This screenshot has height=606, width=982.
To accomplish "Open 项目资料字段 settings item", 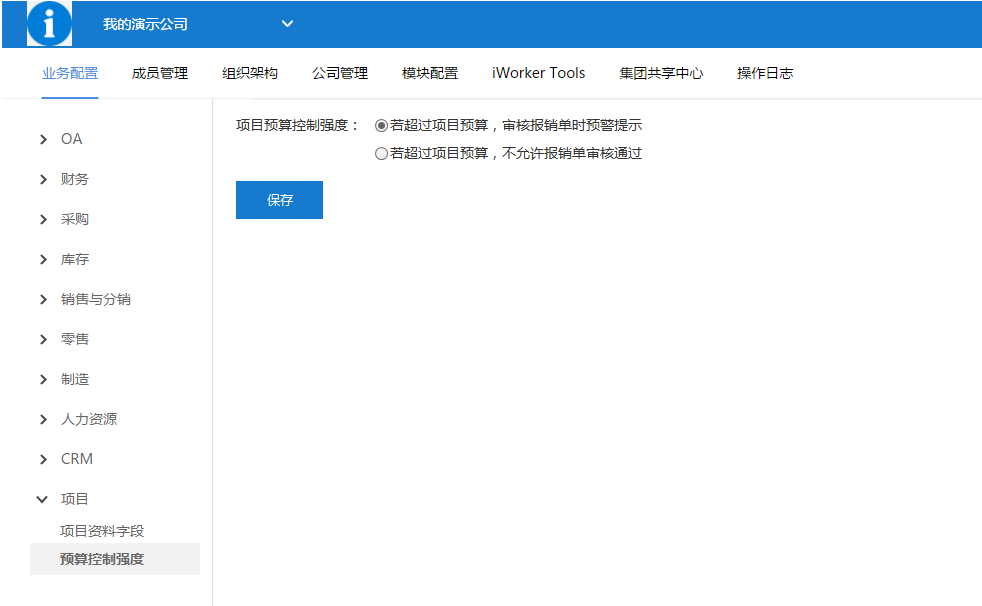I will click(102, 531).
